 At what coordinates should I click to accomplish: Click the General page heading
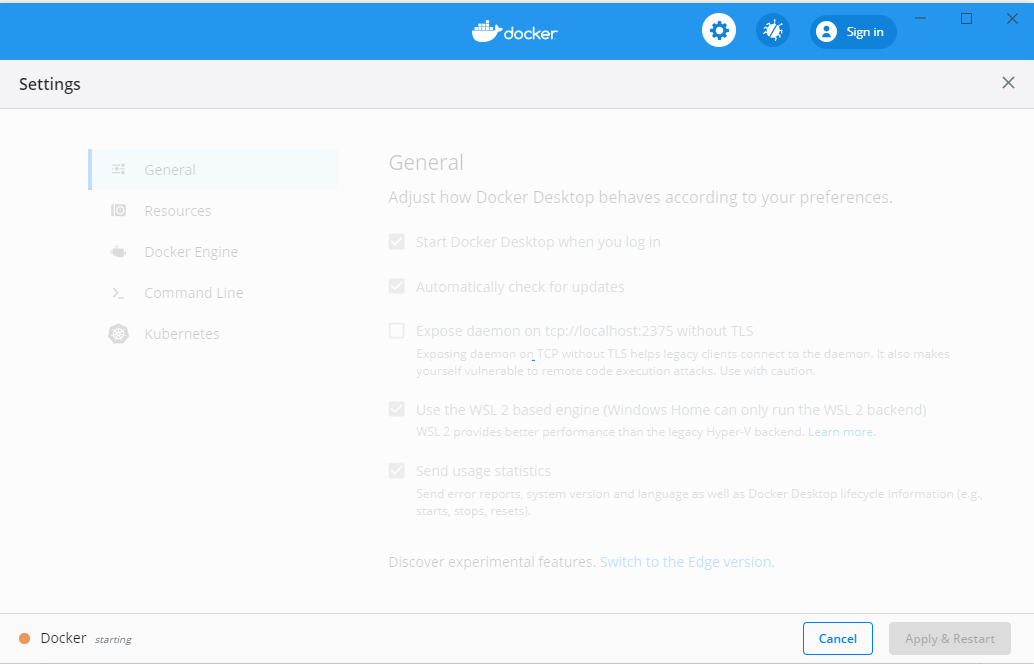[426, 162]
